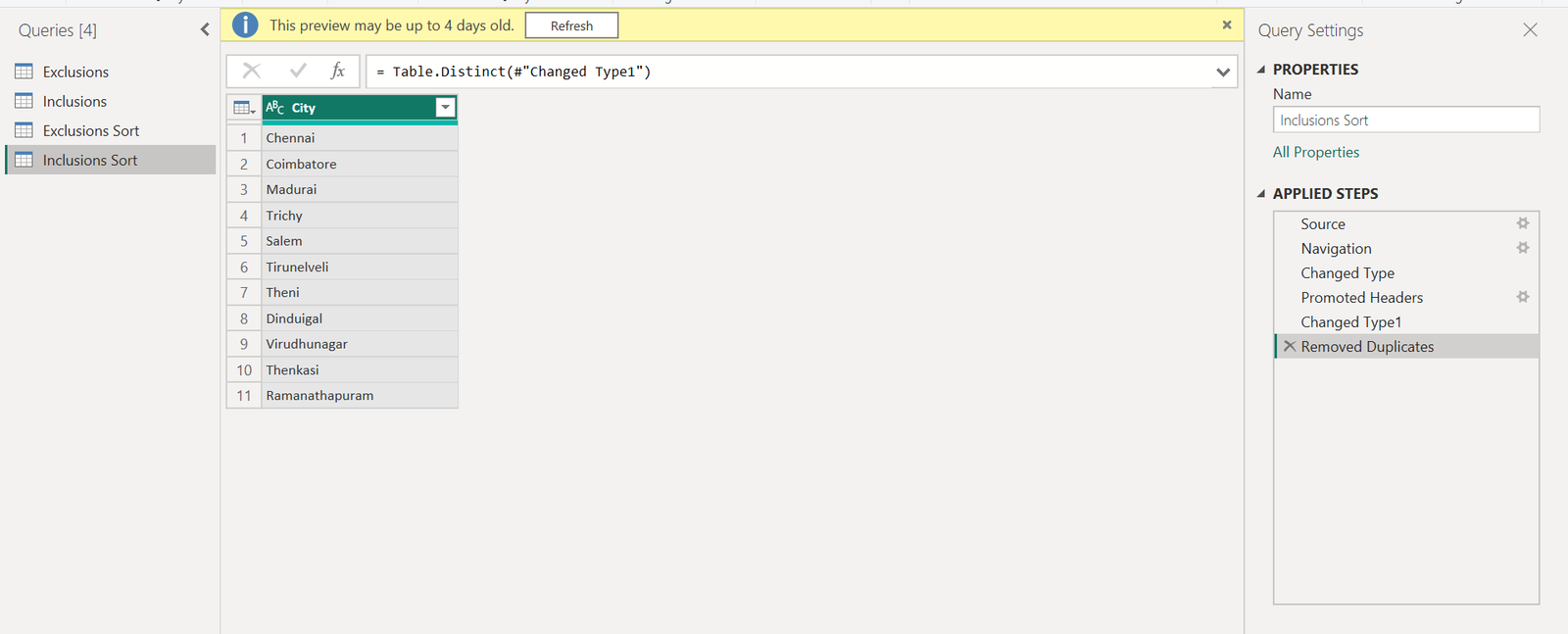1568x634 pixels.
Task: Select row number 11 in the grid
Action: (244, 396)
